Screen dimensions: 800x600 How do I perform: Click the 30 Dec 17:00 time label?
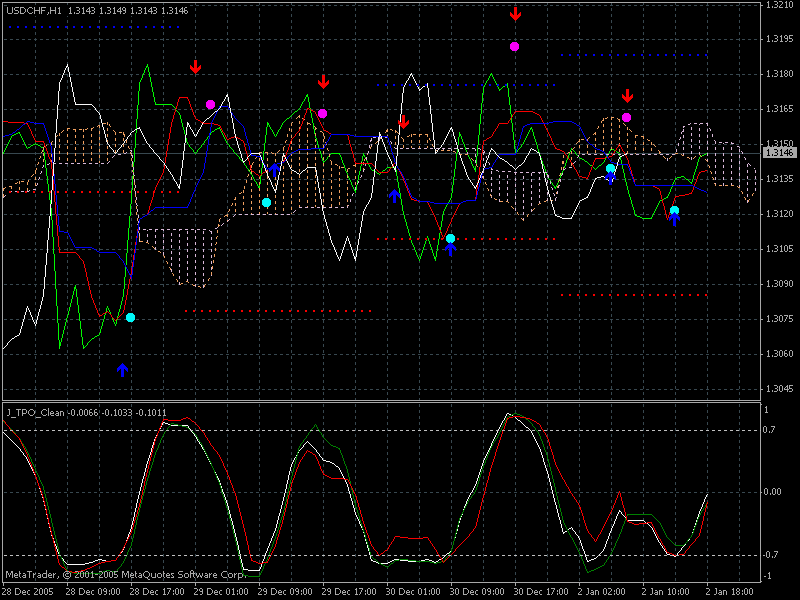point(541,592)
